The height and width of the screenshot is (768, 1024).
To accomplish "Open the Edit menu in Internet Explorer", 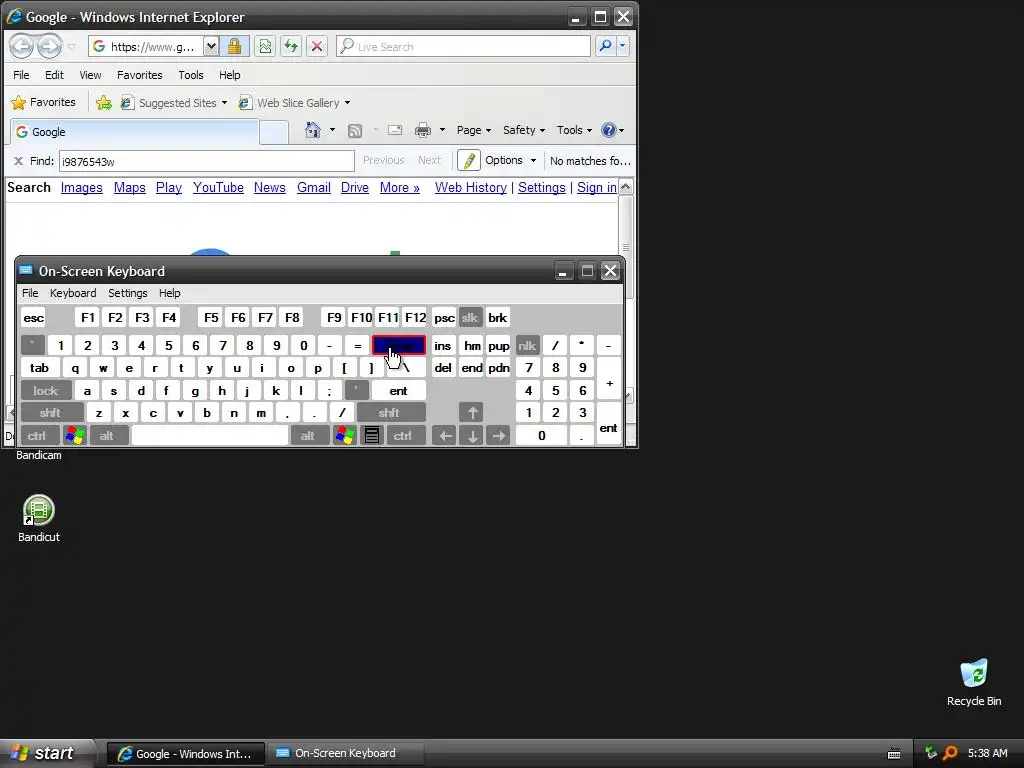I will point(54,75).
